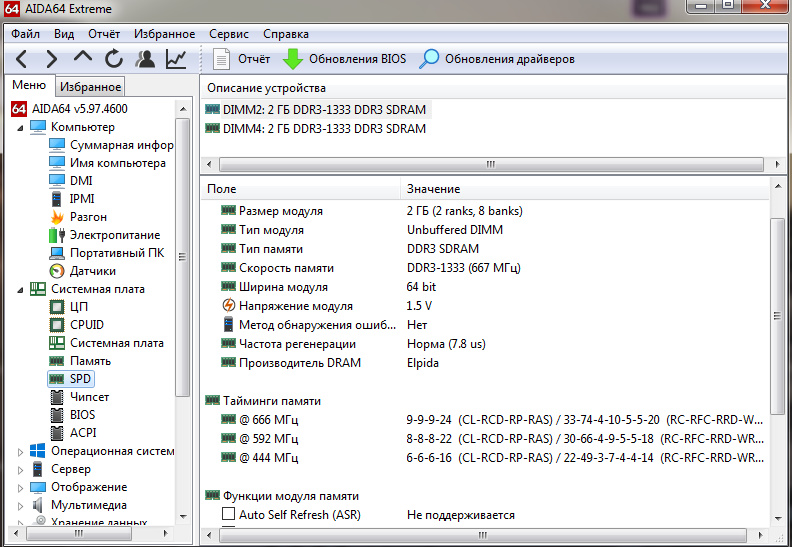Click details list vertical scrollbar thumb
Viewport: 792px width, 547px height.
coord(778,316)
